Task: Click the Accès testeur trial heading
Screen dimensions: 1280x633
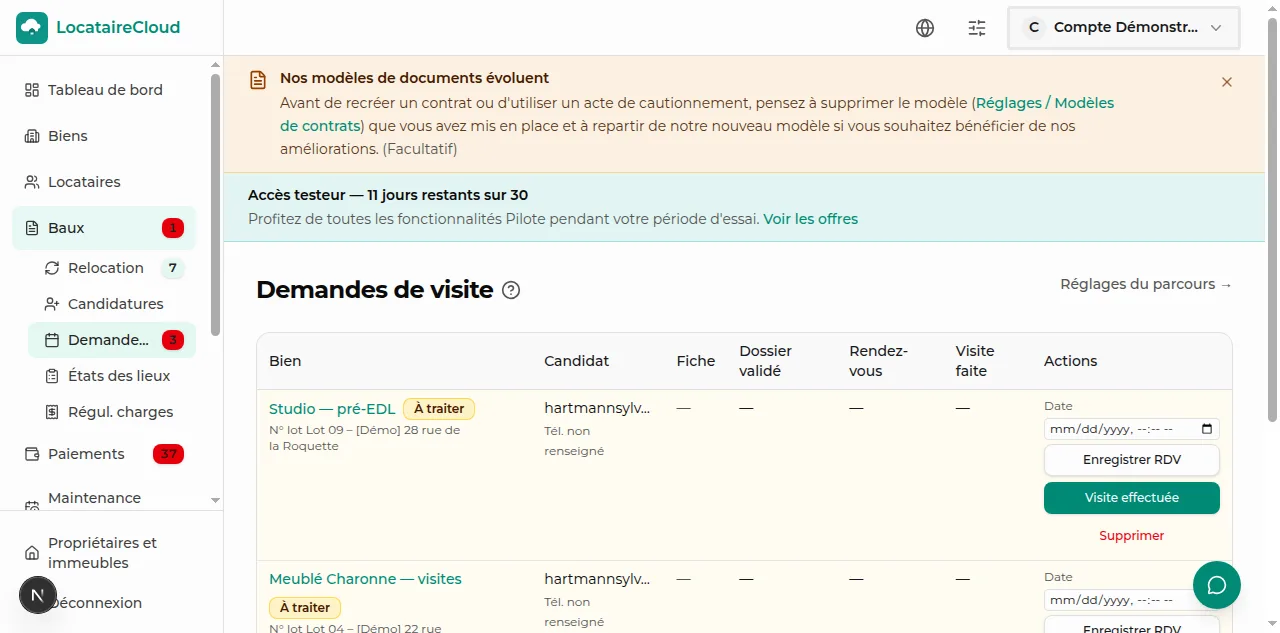Action: click(388, 195)
